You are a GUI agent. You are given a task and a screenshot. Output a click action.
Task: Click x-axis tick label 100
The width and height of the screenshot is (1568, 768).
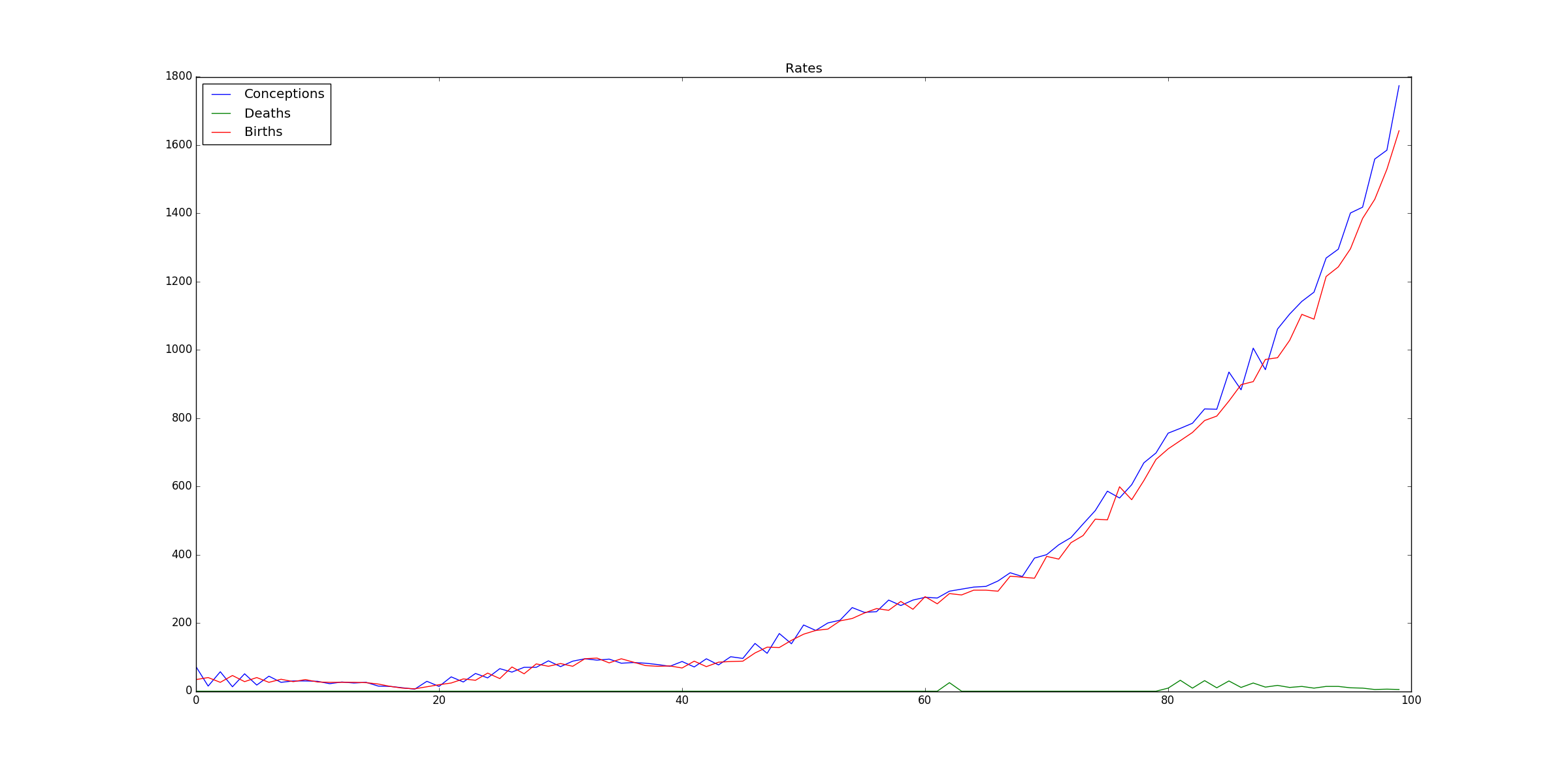point(1411,701)
